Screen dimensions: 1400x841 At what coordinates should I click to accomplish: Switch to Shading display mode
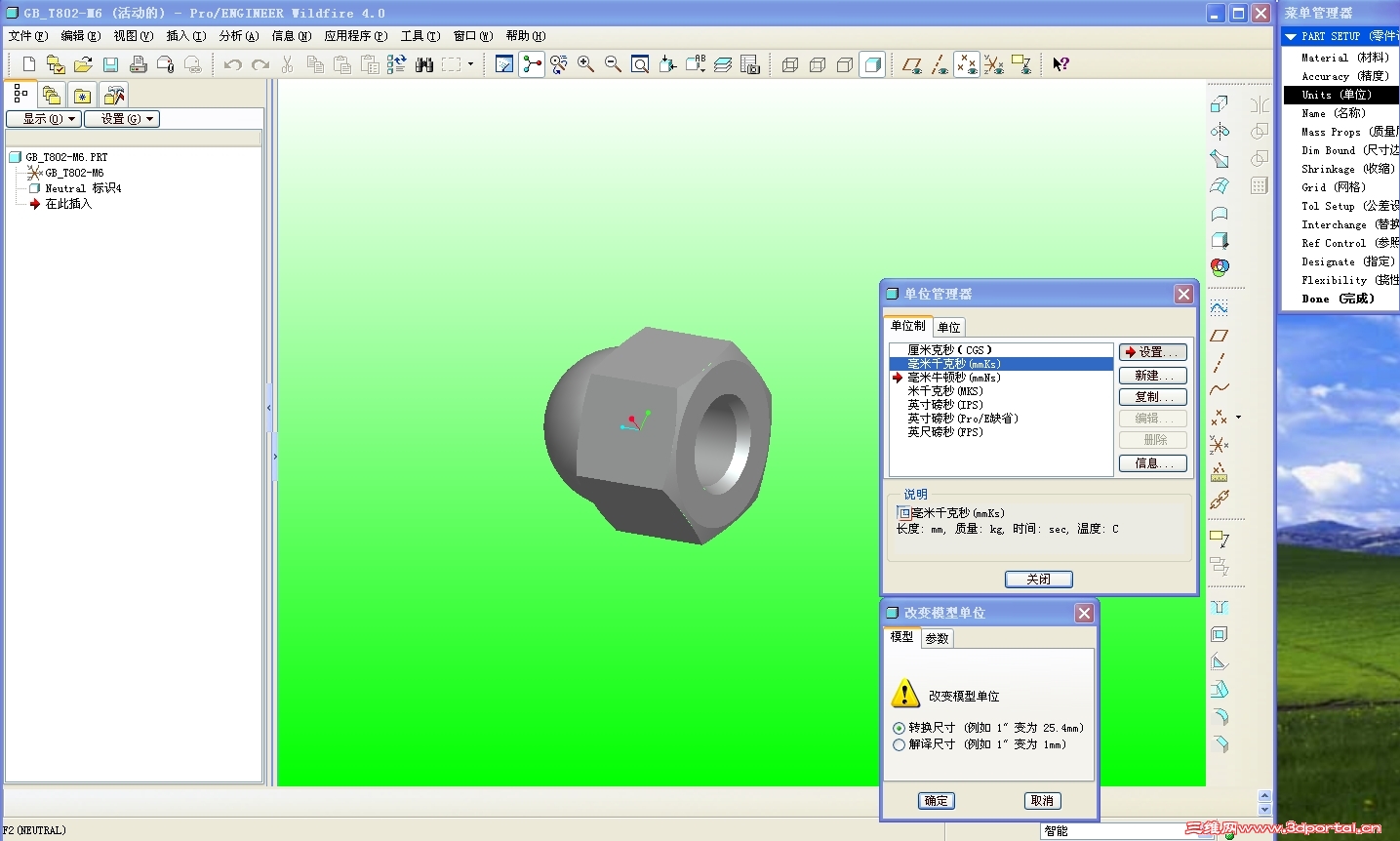click(873, 64)
